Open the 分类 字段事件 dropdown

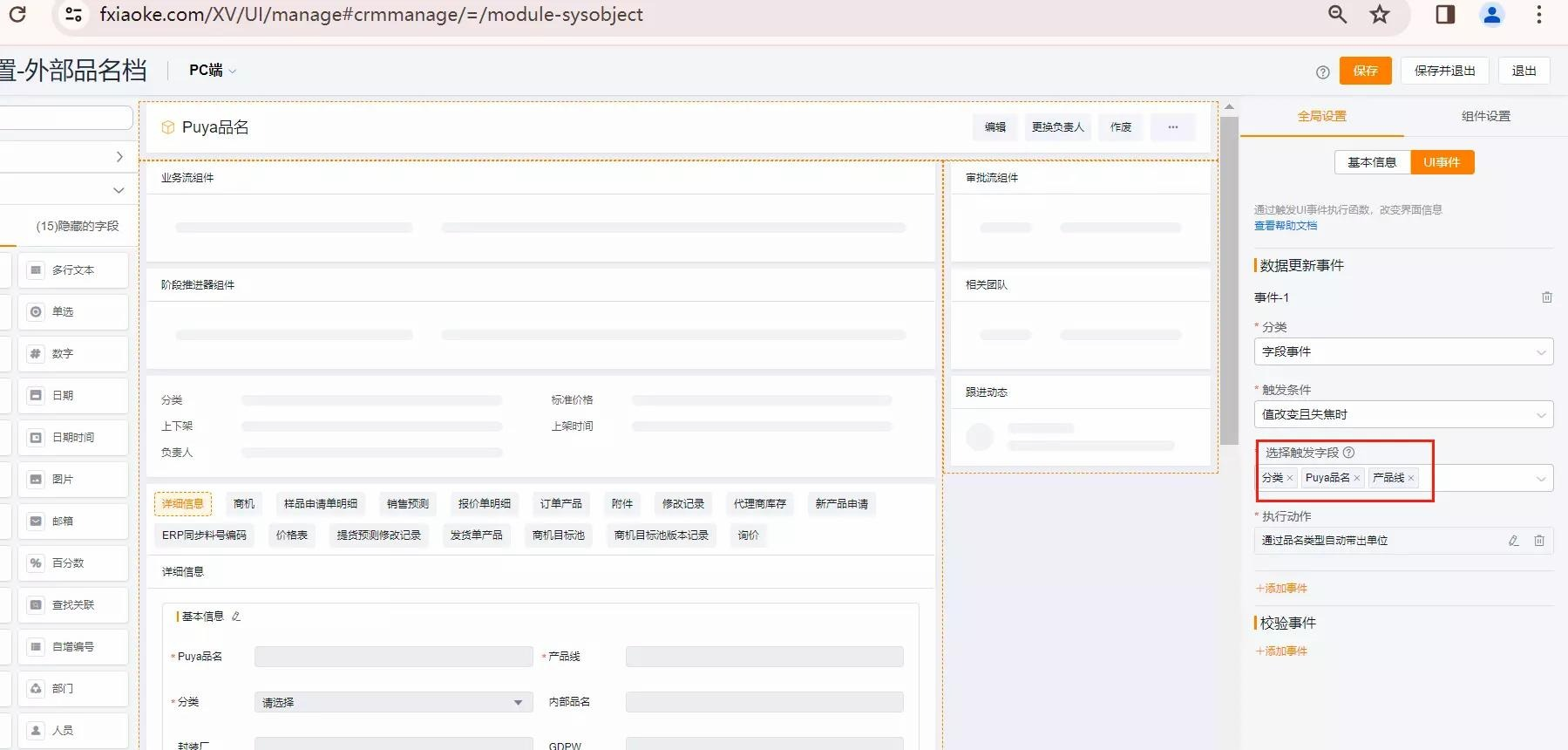[1404, 351]
